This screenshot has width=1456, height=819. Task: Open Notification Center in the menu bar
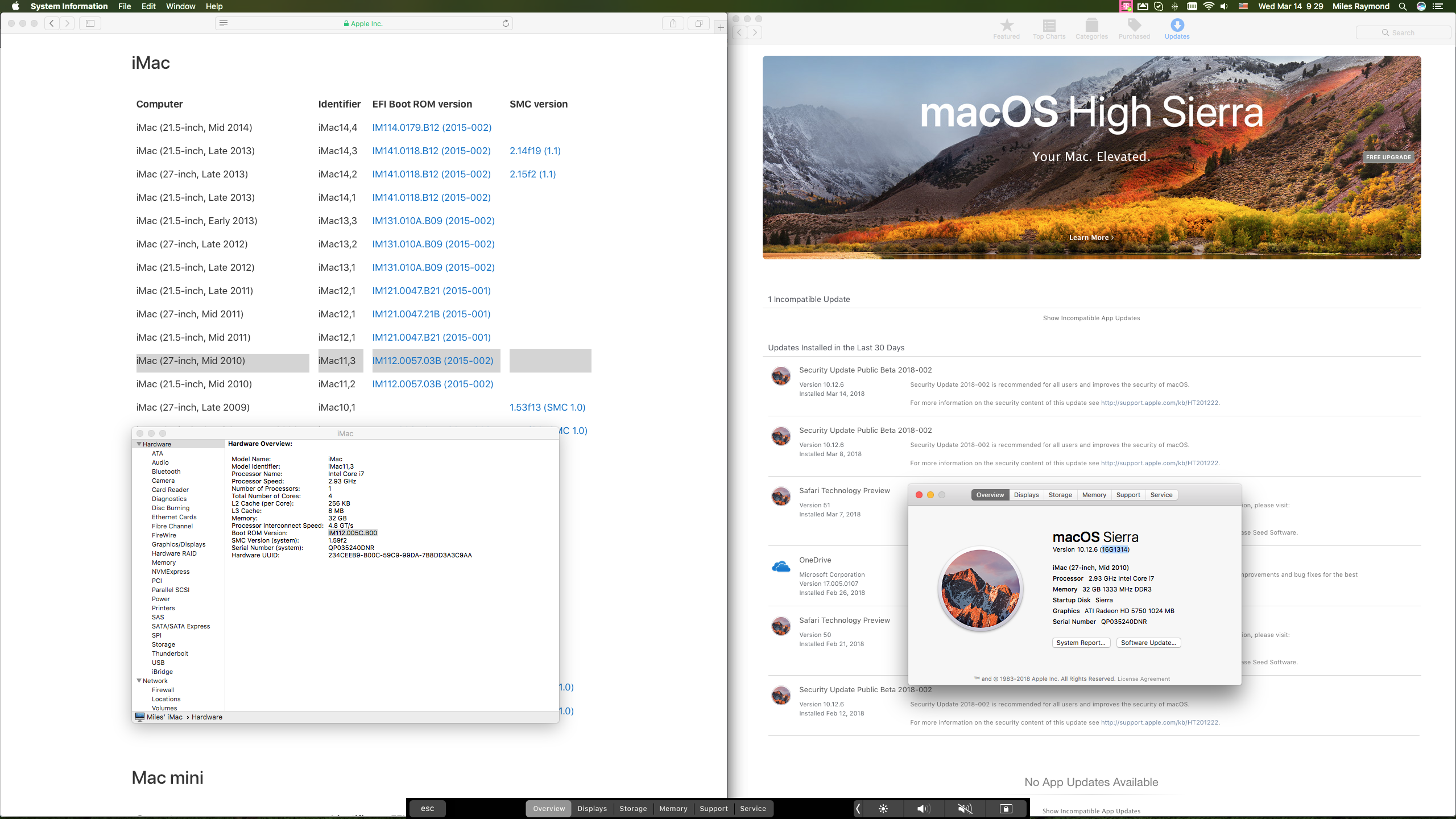pyautogui.click(x=1438, y=6)
